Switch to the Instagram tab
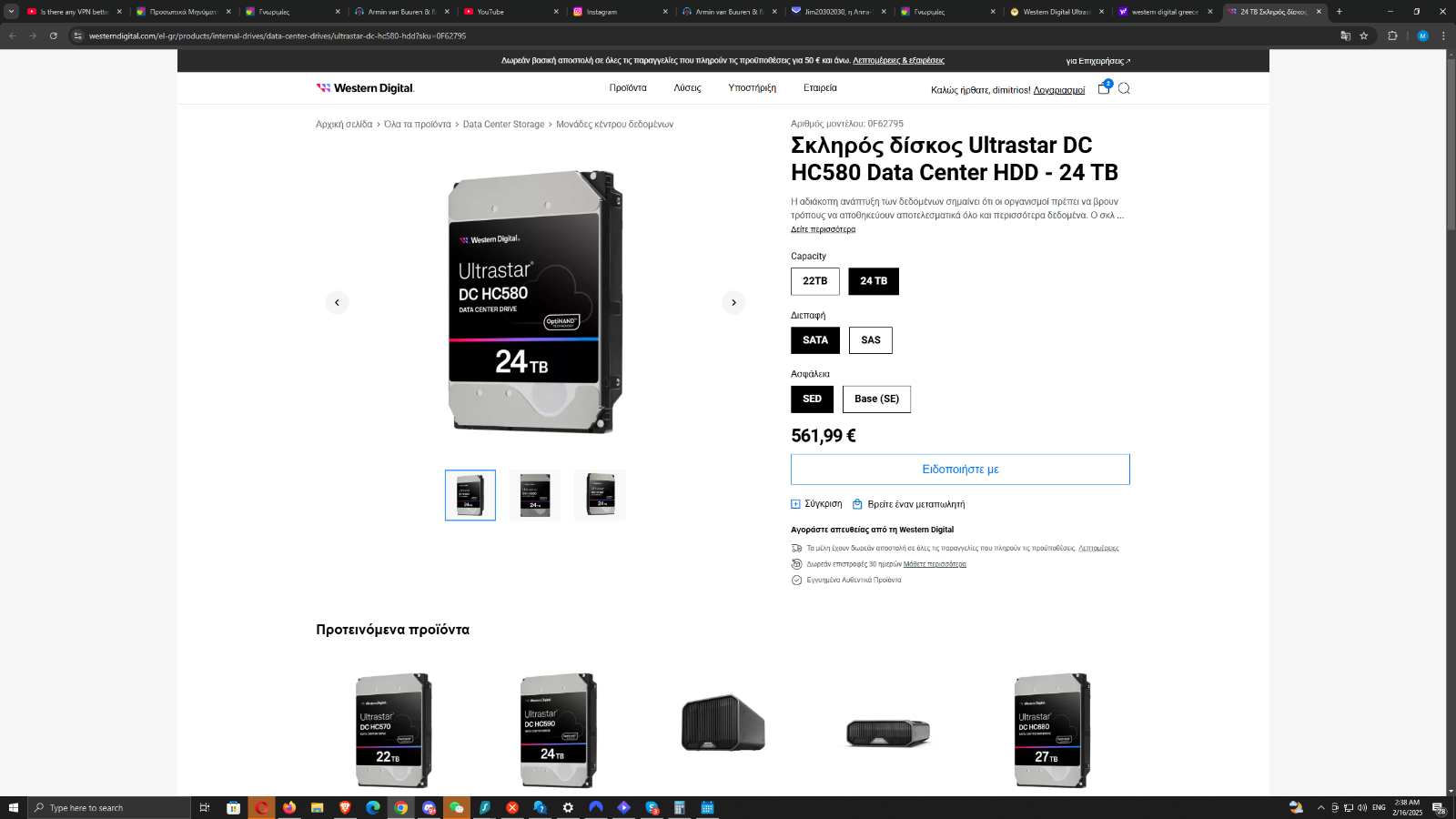This screenshot has width=1456, height=819. pyautogui.click(x=621, y=12)
